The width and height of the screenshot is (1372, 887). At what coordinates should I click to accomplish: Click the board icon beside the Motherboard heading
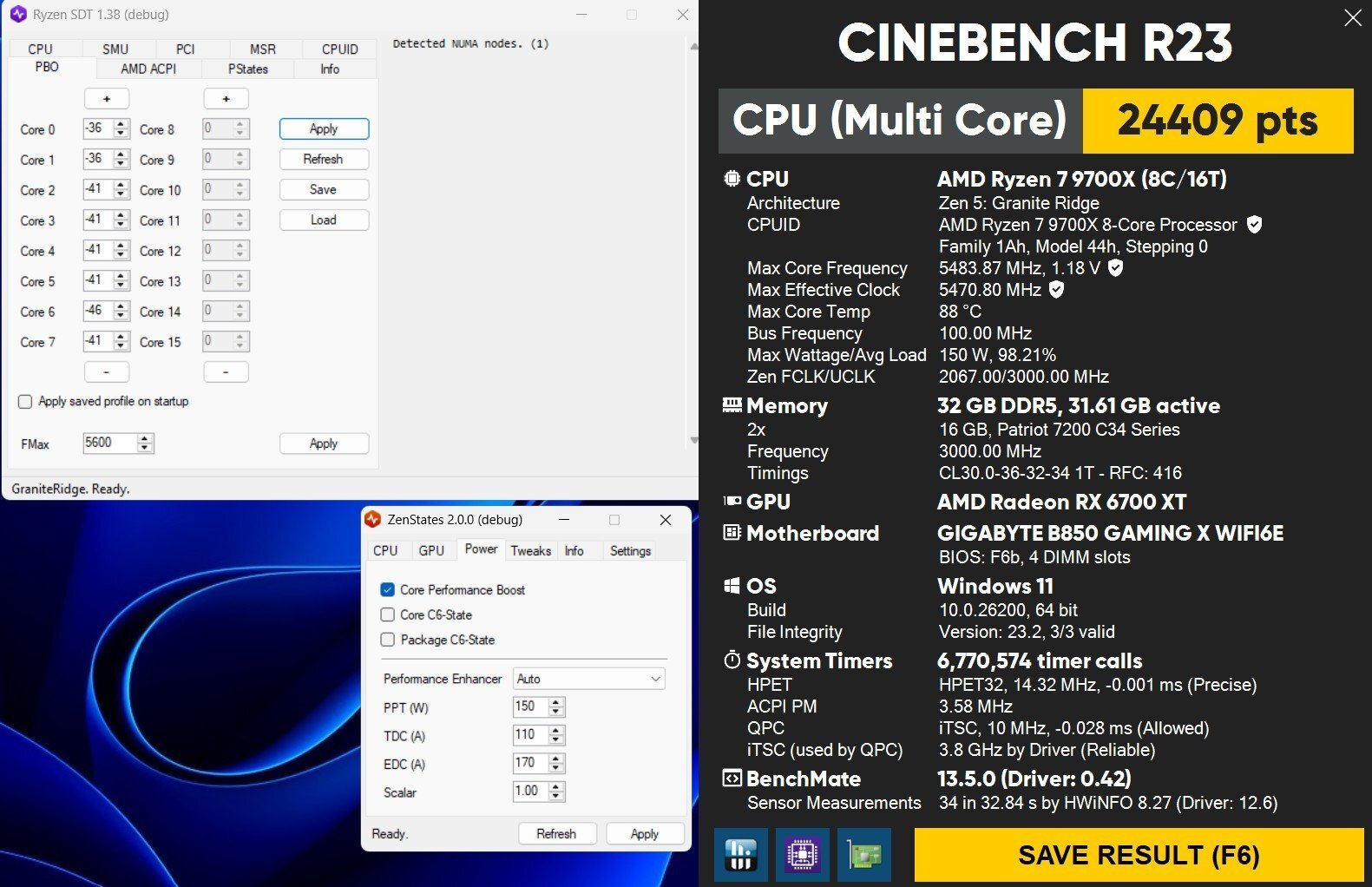[732, 533]
